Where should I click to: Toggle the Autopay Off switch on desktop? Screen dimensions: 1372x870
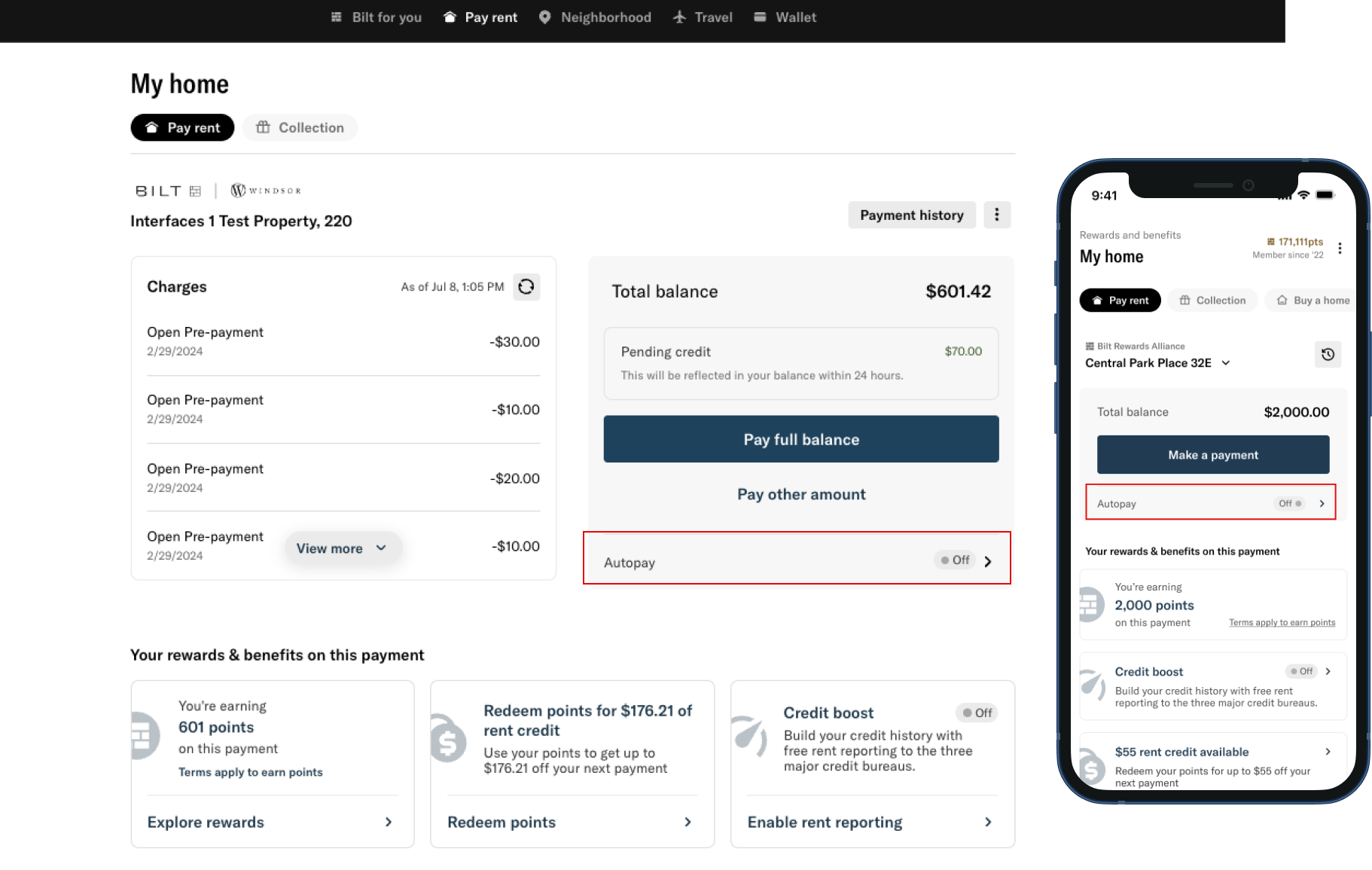(x=954, y=560)
